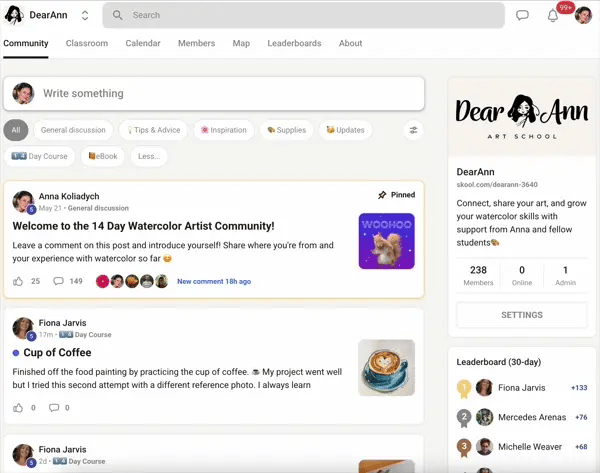600x473 pixels.
Task: Expand the DearAnn community switcher
Action: click(85, 15)
